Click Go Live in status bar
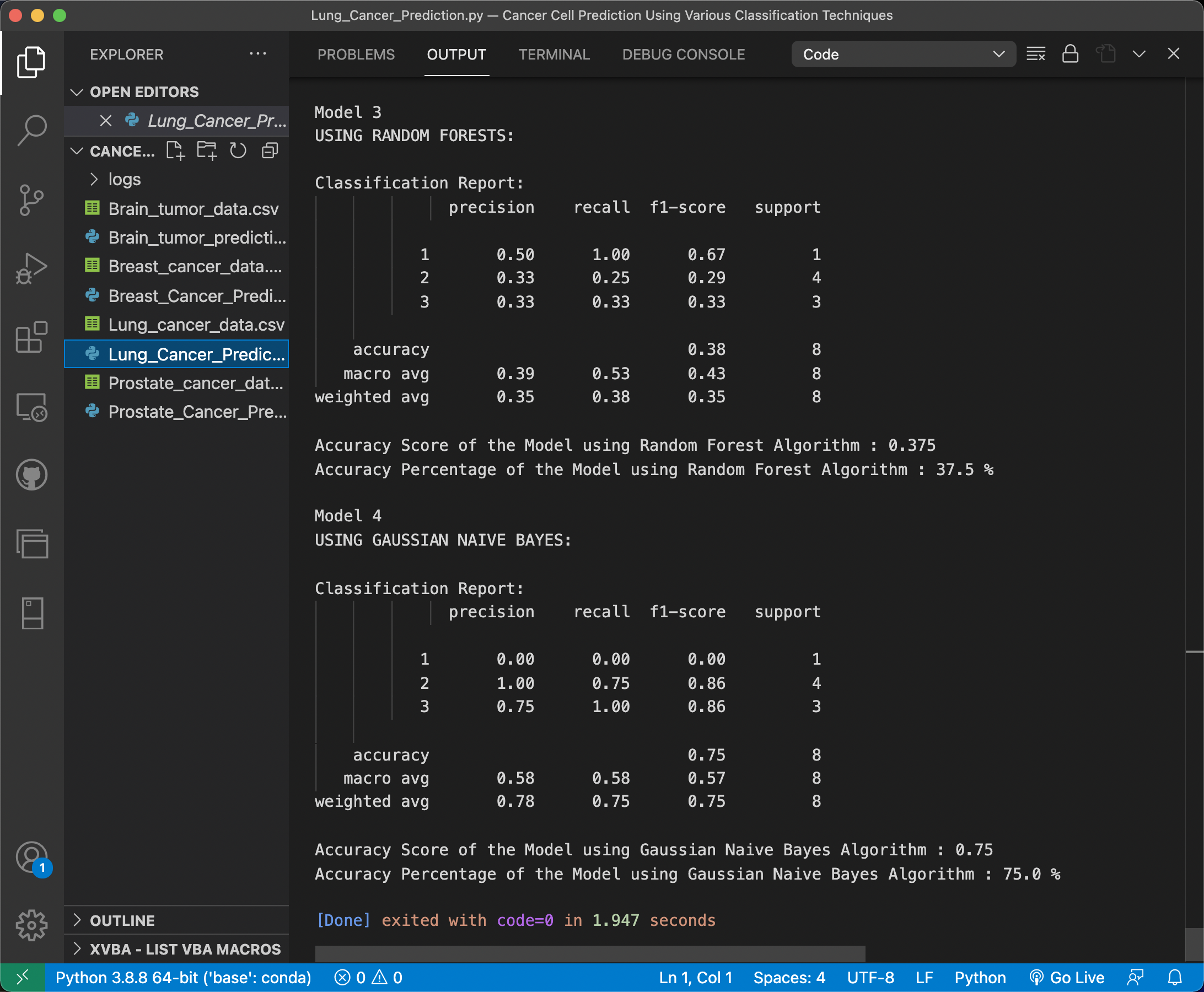The width and height of the screenshot is (1204, 992). tap(1067, 978)
